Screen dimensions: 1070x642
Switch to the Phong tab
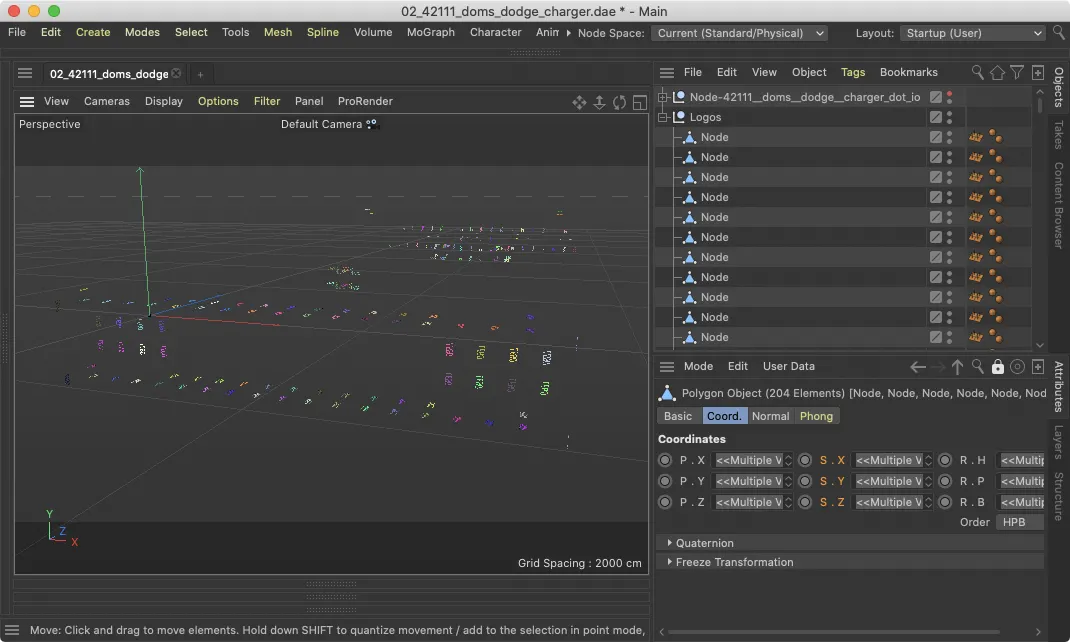point(816,416)
